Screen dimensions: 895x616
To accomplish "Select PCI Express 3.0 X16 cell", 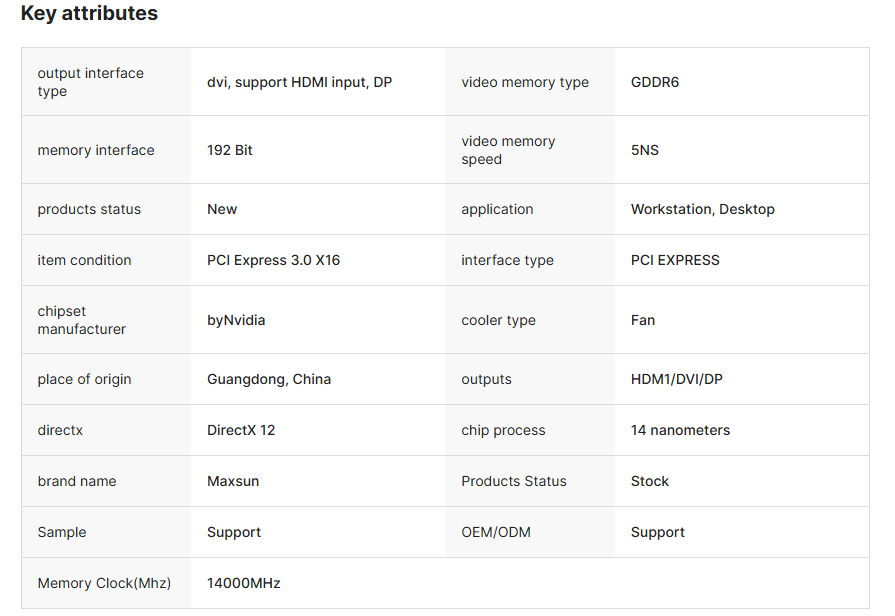I will (273, 260).
